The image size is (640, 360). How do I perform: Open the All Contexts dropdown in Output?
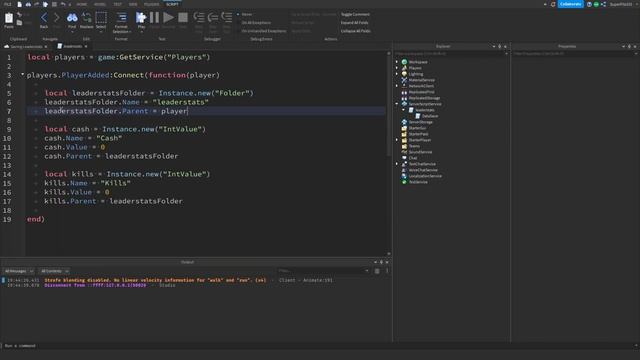coord(54,271)
